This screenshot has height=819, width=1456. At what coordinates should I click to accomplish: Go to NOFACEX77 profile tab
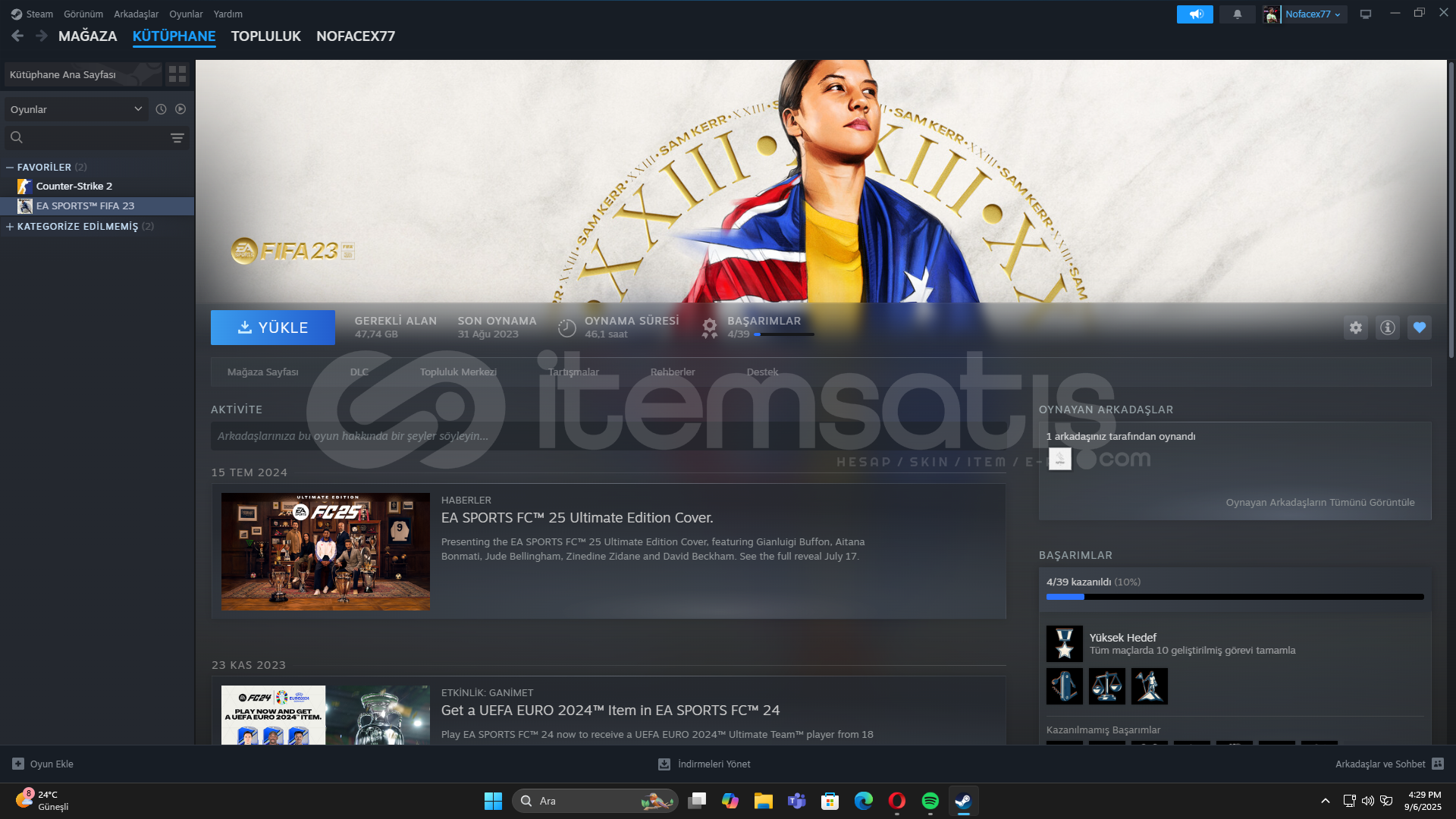pos(356,36)
